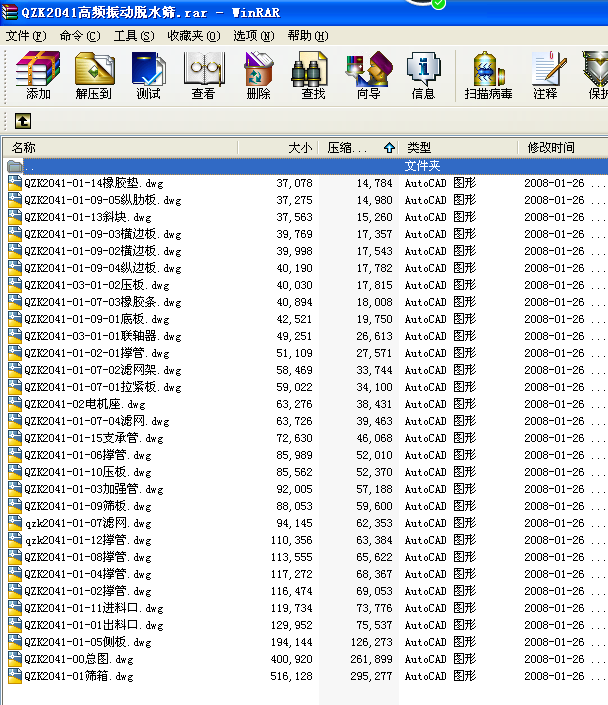Select file QZK2041-01-15支承管.dwg
The width and height of the screenshot is (608, 705).
point(94,438)
